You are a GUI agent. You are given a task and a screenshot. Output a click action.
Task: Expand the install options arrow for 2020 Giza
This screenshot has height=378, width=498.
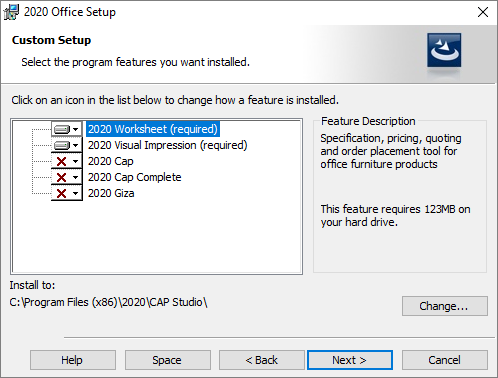click(x=76, y=193)
